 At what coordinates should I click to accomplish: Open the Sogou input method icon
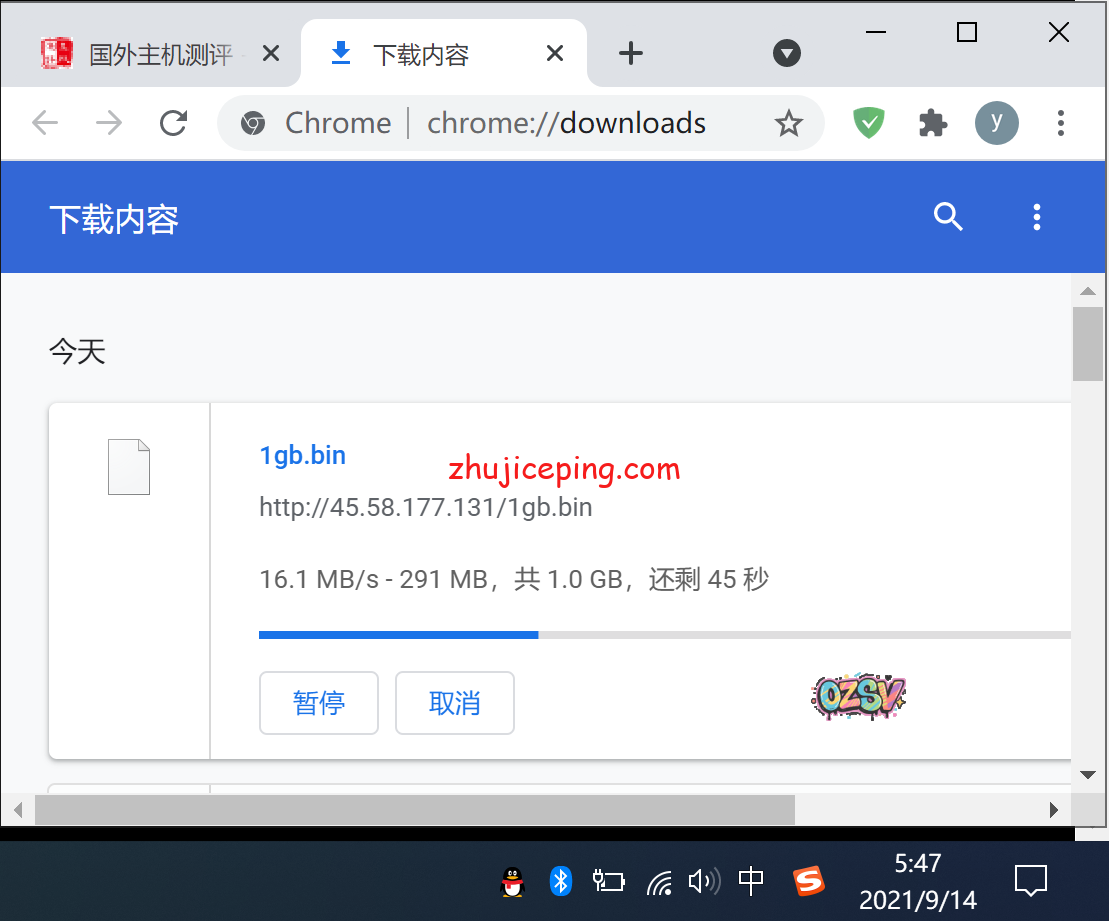pyautogui.click(x=808, y=881)
